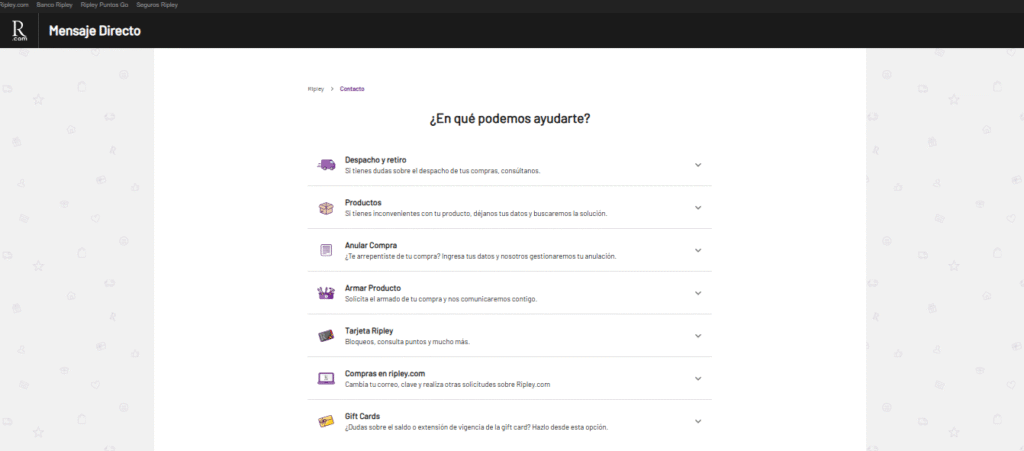1024x451 pixels.
Task: Click the Contacto breadcrumb link
Action: point(352,89)
